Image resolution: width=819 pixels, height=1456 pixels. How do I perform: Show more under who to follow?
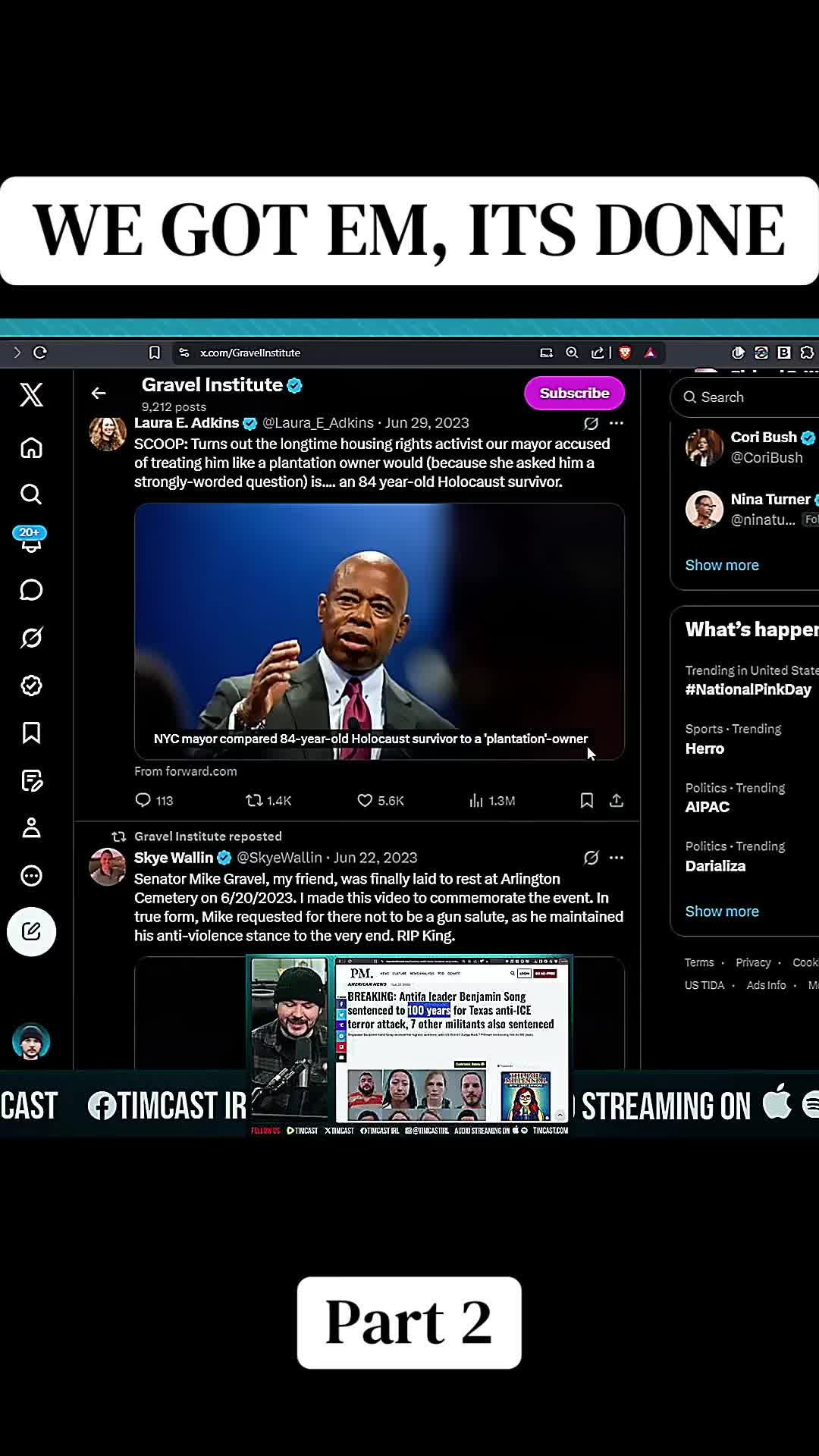722,565
